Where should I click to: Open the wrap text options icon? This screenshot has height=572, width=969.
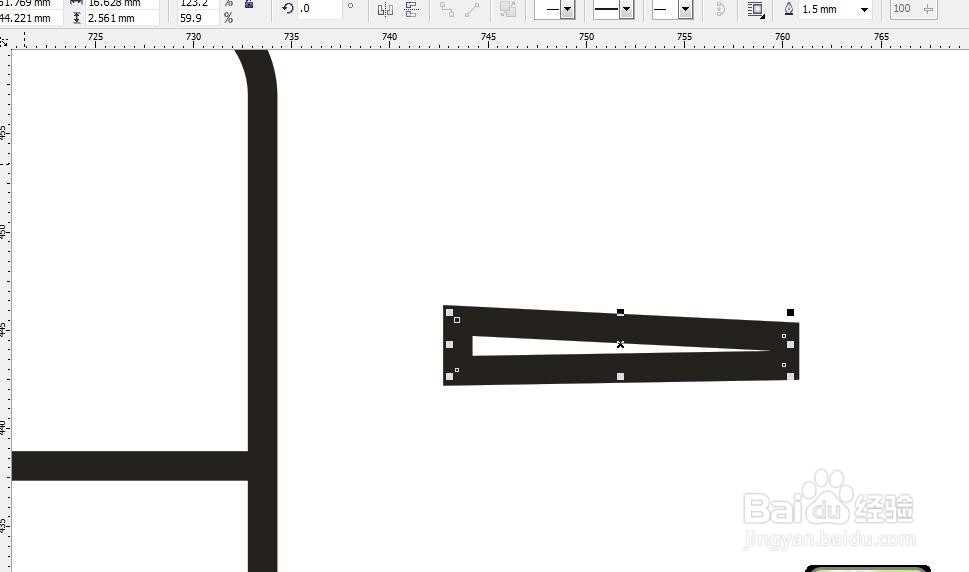click(x=755, y=9)
